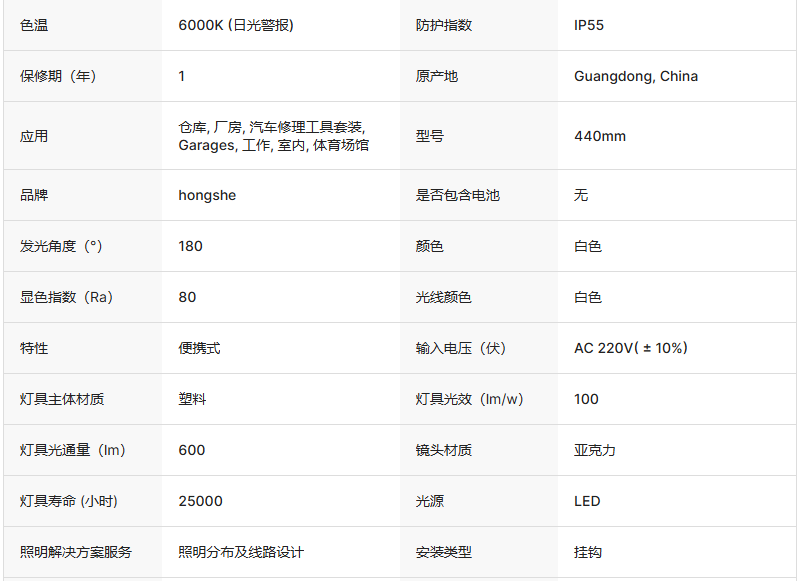The height and width of the screenshot is (581, 797).
Task: Select the 440mm model number value
Action: (600, 136)
